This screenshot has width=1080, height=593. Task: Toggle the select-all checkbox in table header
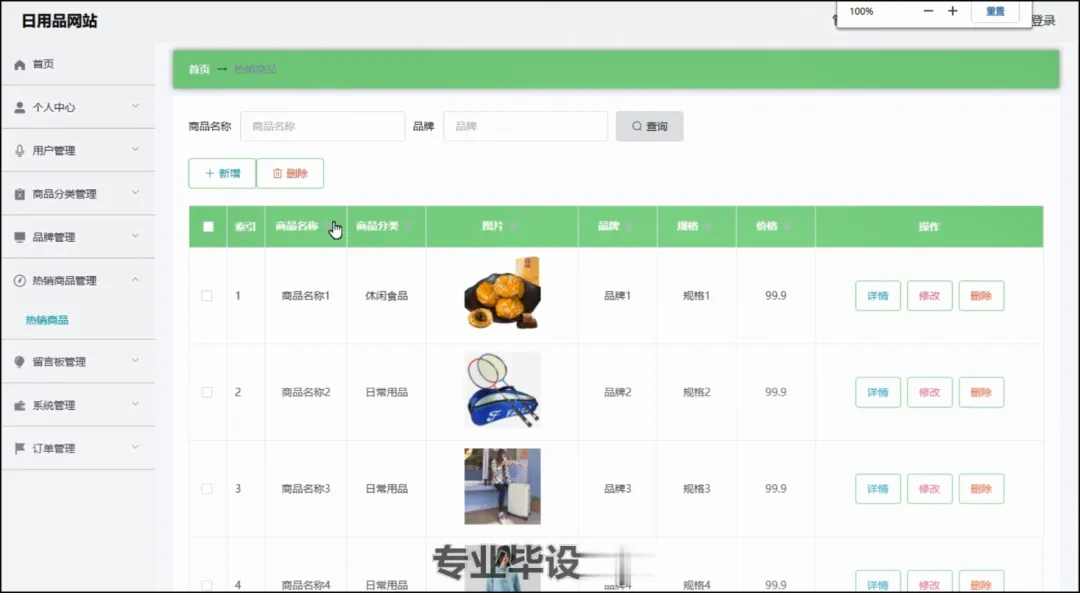[208, 227]
